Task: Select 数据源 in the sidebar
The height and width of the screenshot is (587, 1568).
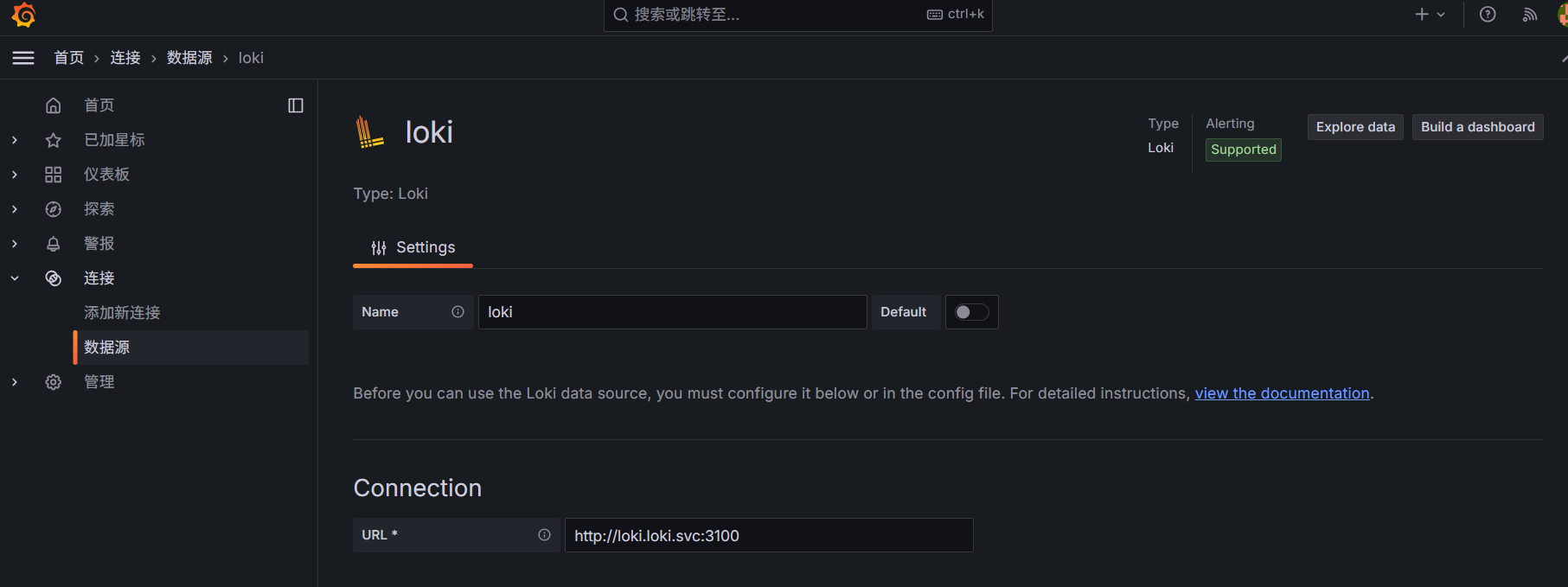Action: (106, 348)
